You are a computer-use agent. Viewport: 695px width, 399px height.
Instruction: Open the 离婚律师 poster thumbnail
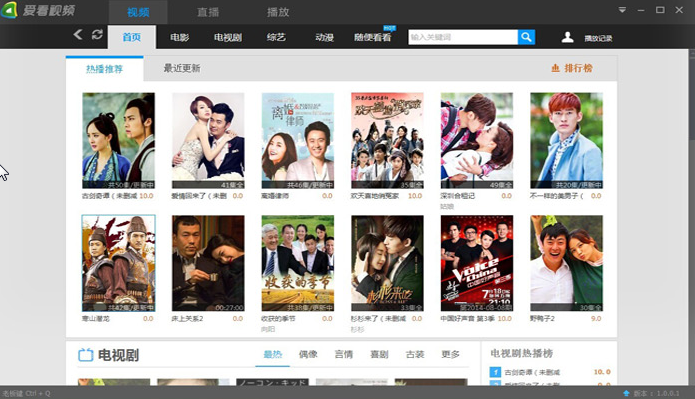coord(297,141)
